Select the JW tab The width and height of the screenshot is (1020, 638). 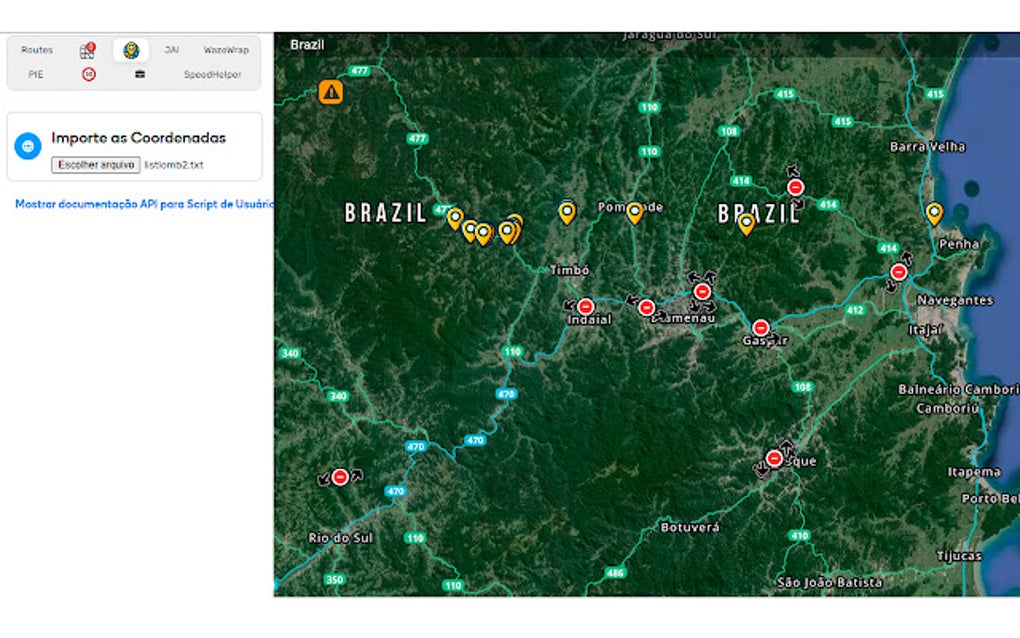click(x=169, y=47)
